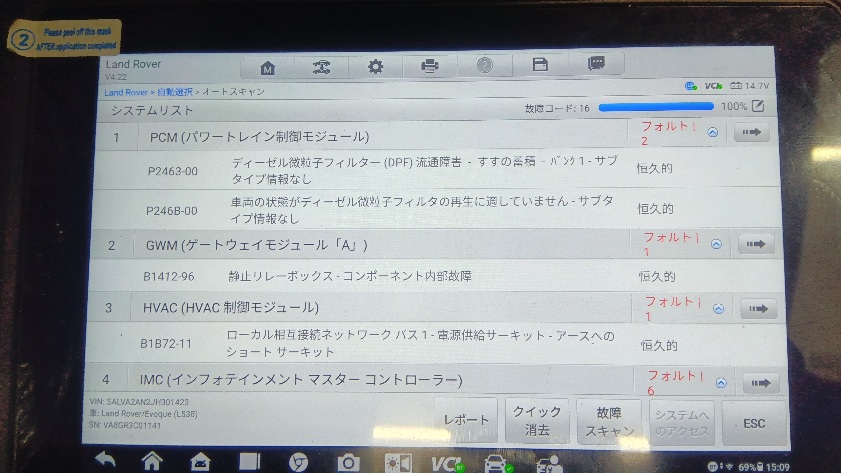This screenshot has width=841, height=473.
Task: Launch the Chrome browser icon
Action: (x=298, y=462)
